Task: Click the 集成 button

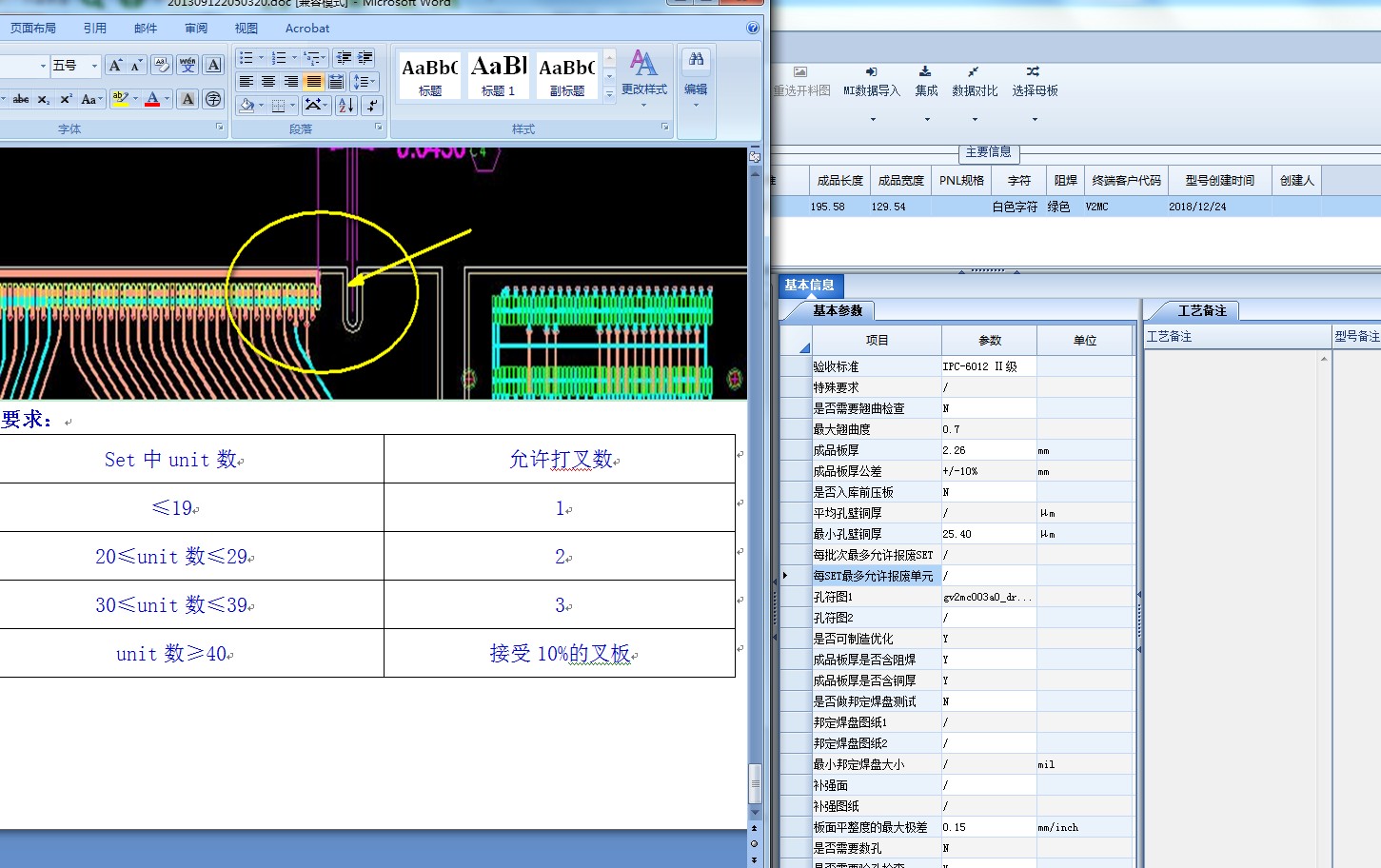Action: click(x=926, y=82)
